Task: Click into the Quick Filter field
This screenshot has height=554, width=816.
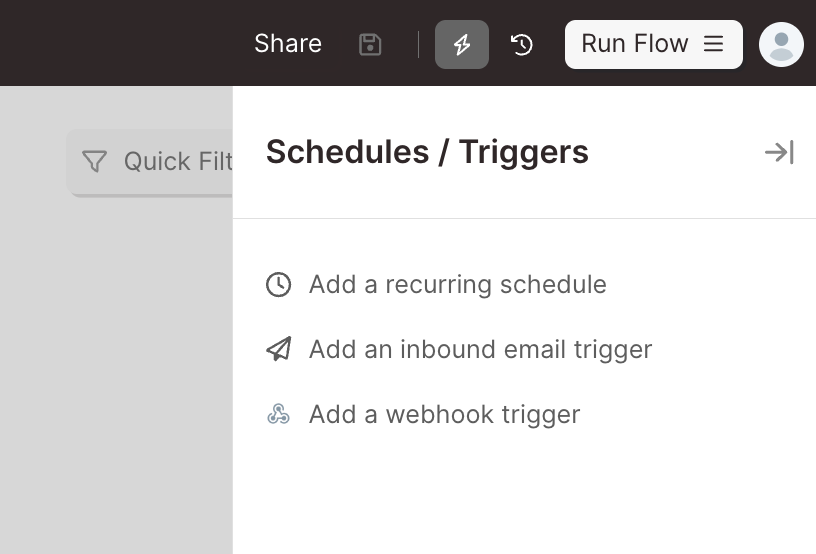Action: click(150, 162)
